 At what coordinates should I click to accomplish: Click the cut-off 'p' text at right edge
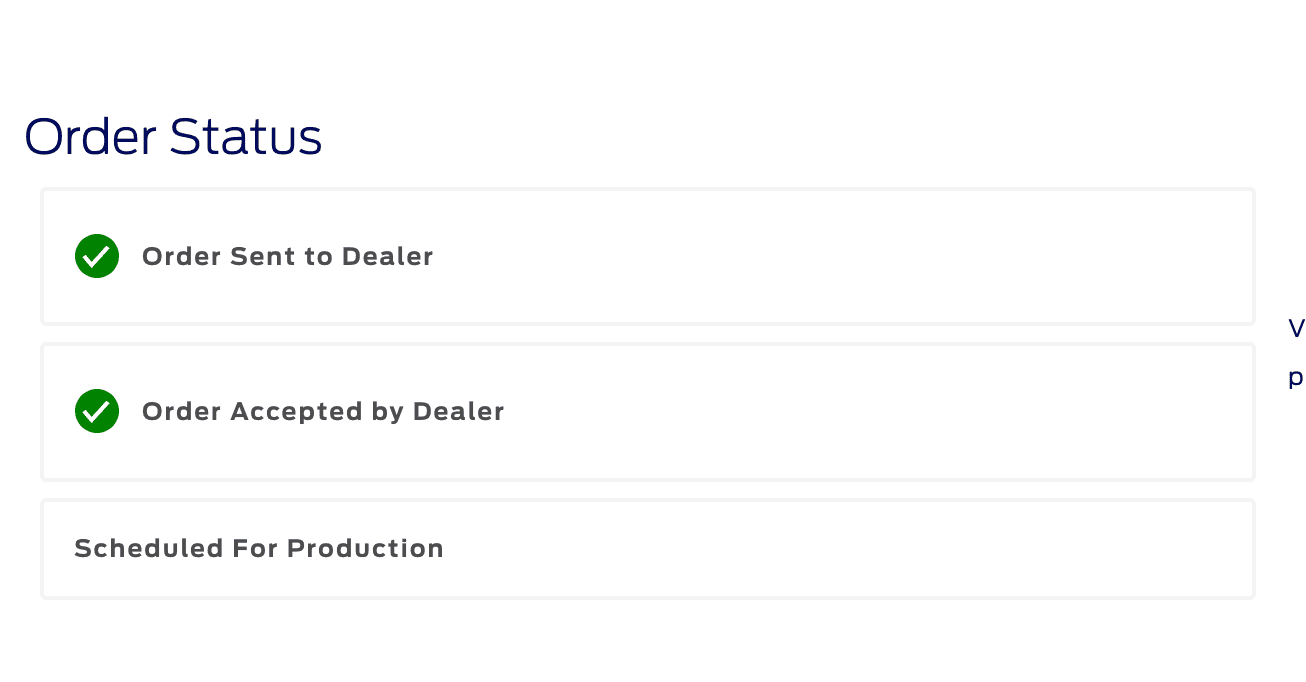point(1296,378)
